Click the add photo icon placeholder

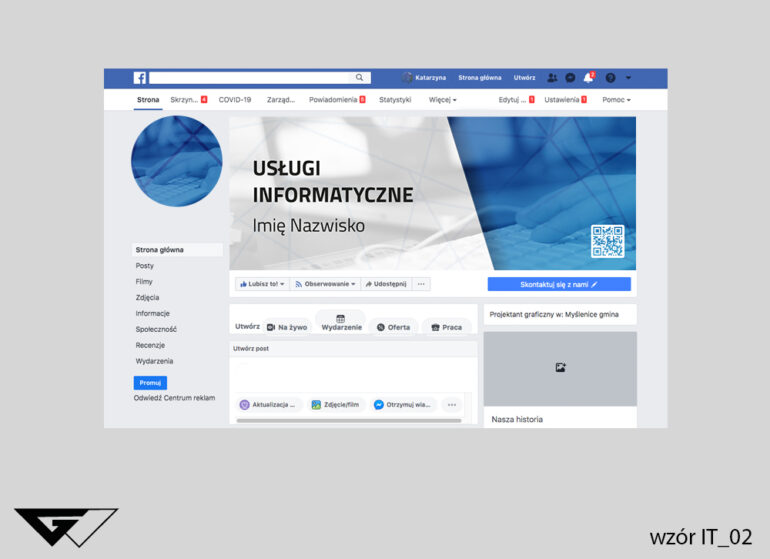(560, 368)
